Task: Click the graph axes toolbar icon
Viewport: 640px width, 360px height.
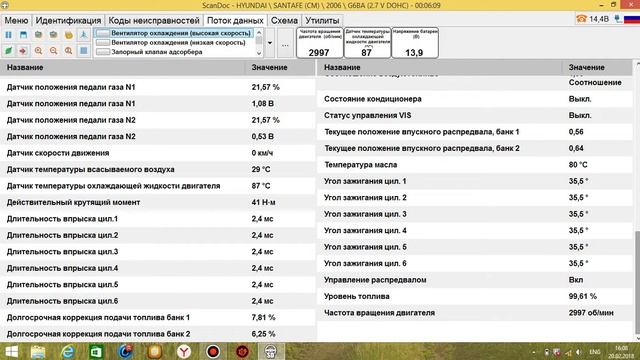Action: (x=84, y=35)
